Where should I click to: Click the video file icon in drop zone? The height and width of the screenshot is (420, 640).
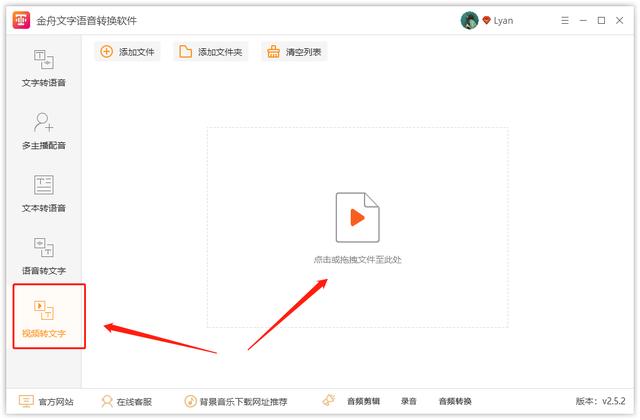pyautogui.click(x=357, y=218)
